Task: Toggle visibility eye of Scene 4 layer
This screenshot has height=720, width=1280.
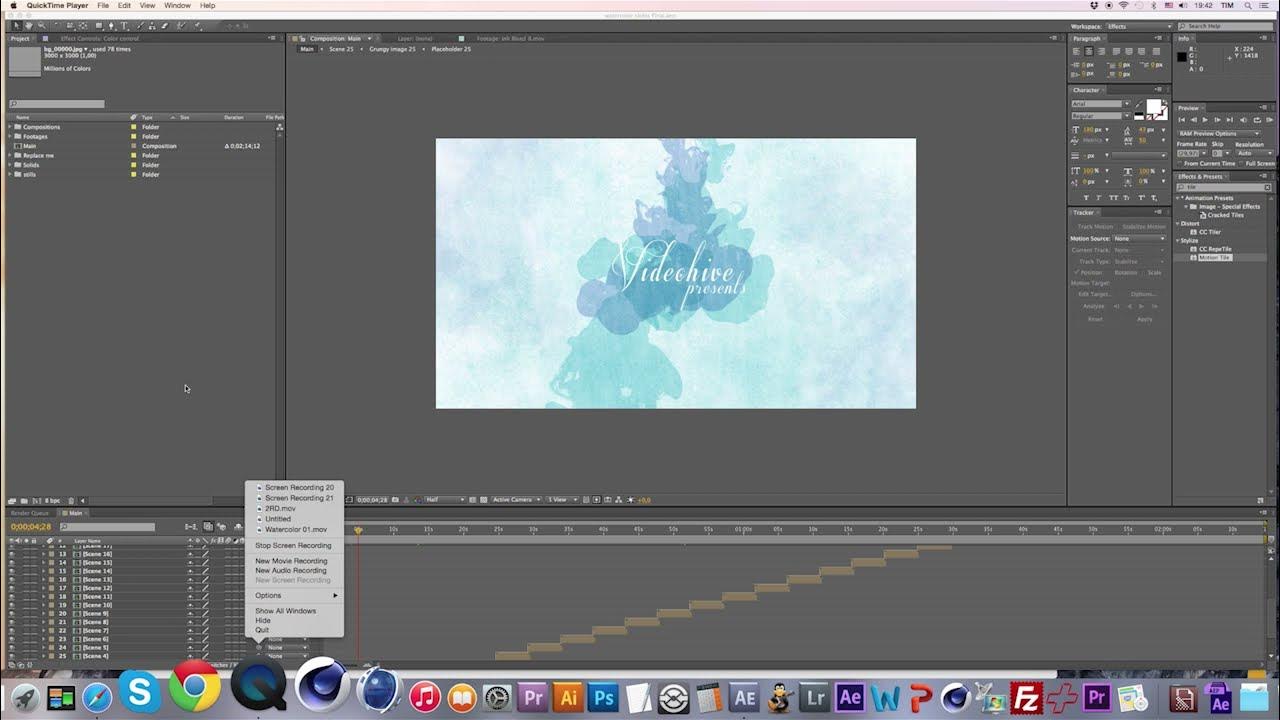Action: [12, 656]
